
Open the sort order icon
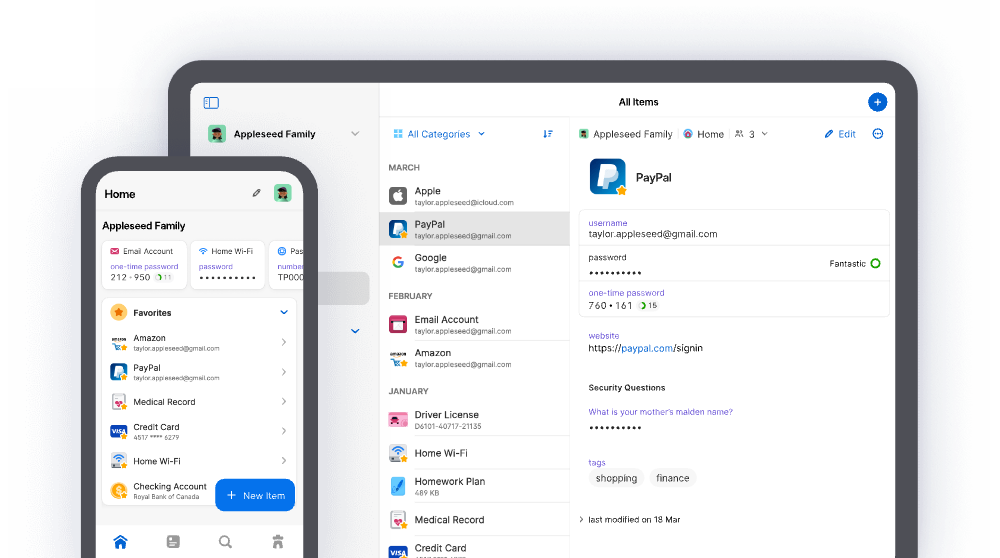548,134
